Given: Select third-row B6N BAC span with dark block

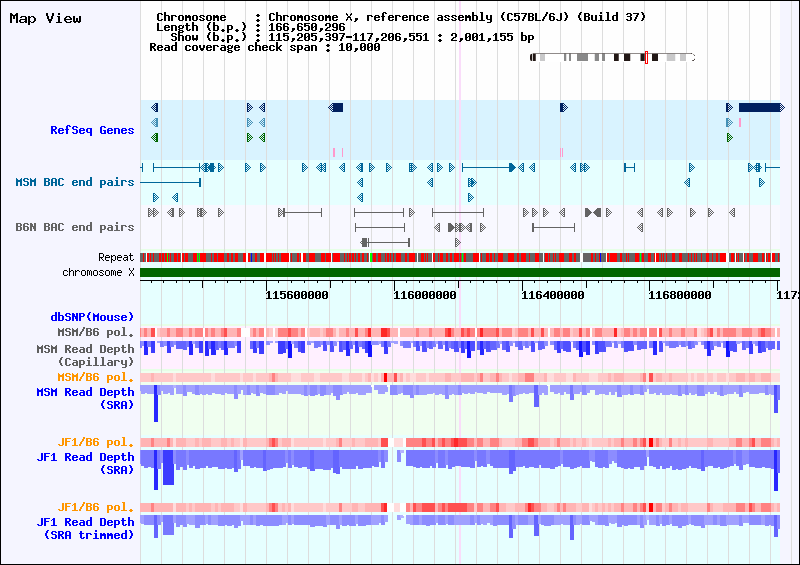Looking at the screenshot, I should (385, 242).
